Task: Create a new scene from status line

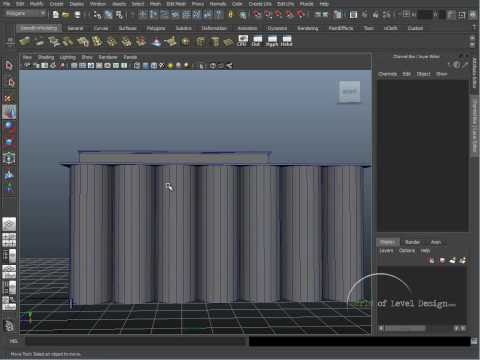Action: coord(56,14)
